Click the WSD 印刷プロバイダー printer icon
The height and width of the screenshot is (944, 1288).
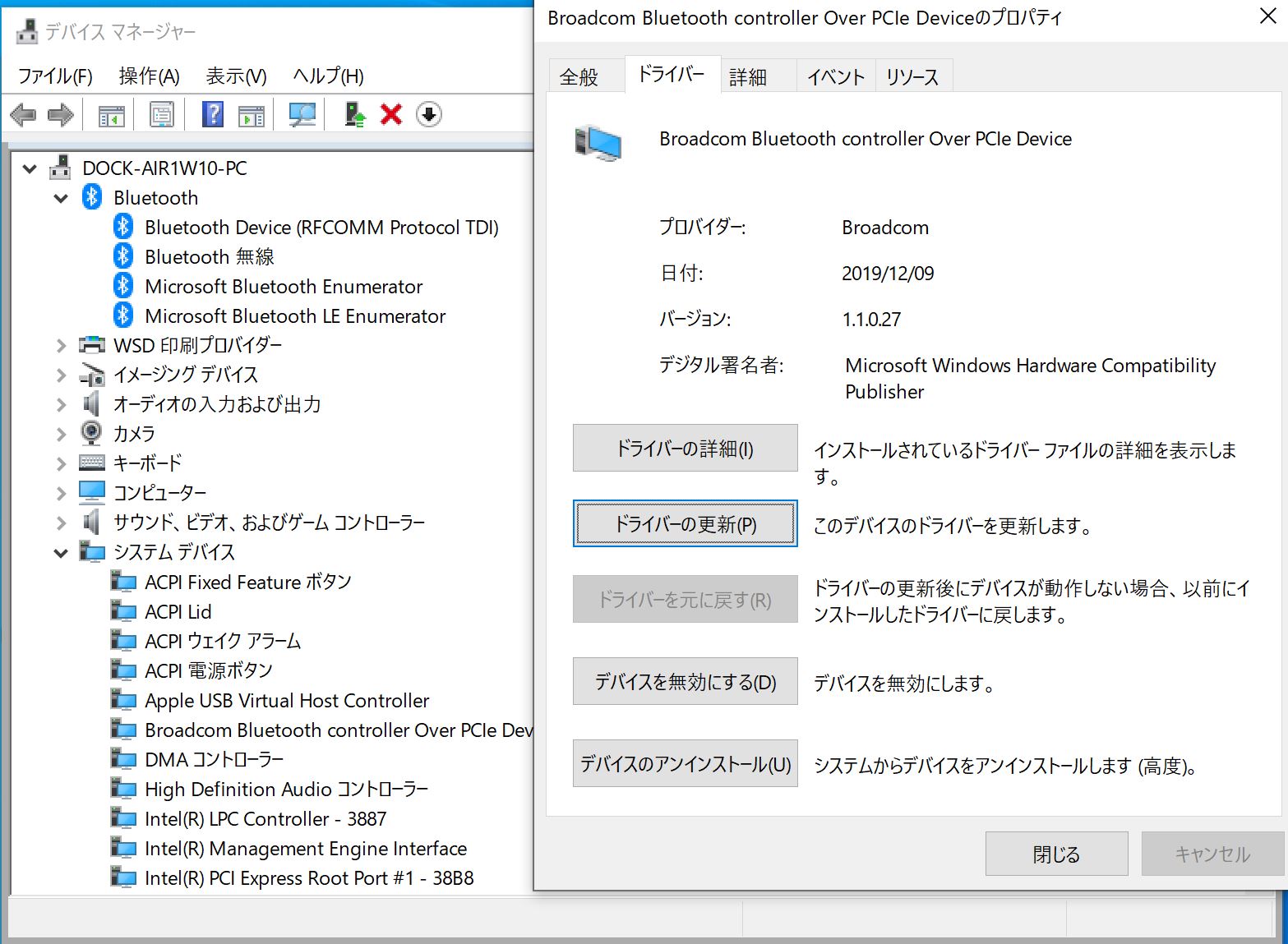tap(92, 345)
